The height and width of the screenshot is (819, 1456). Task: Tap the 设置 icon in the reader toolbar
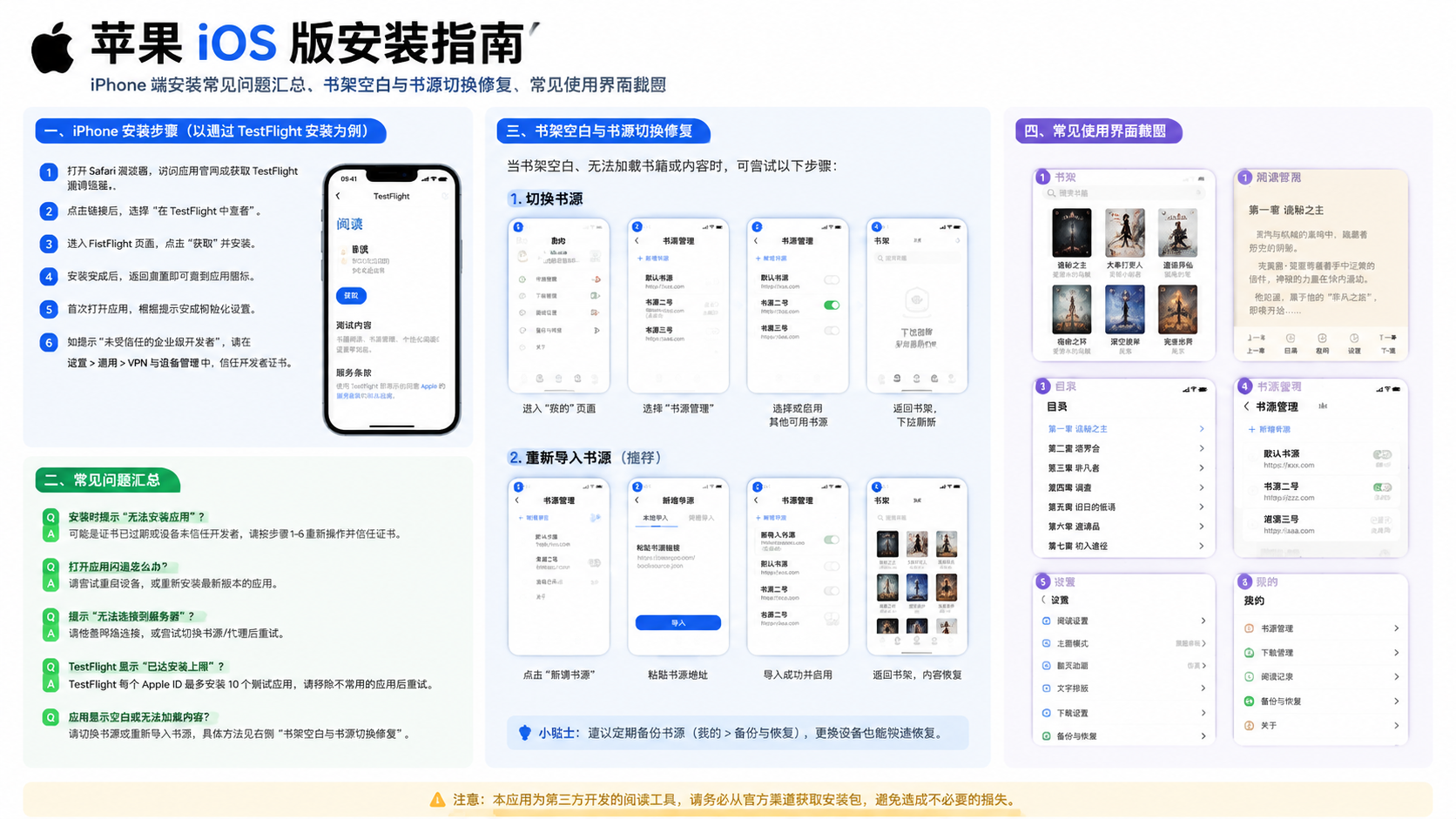tap(1354, 338)
